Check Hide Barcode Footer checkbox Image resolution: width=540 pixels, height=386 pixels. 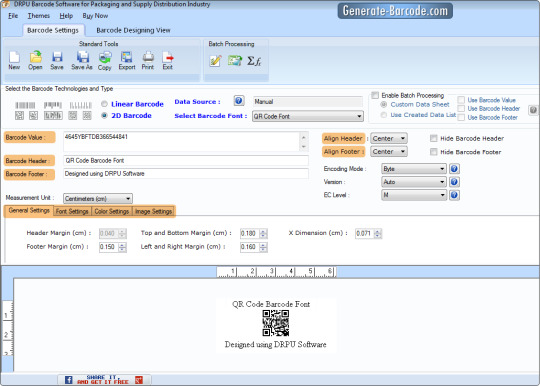coord(434,152)
